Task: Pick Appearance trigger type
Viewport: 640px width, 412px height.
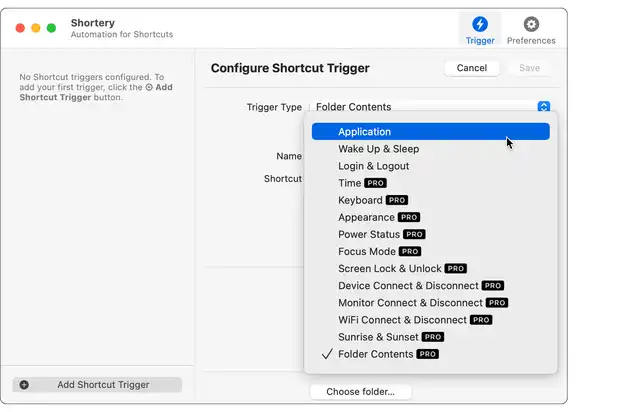Action: click(x=366, y=217)
